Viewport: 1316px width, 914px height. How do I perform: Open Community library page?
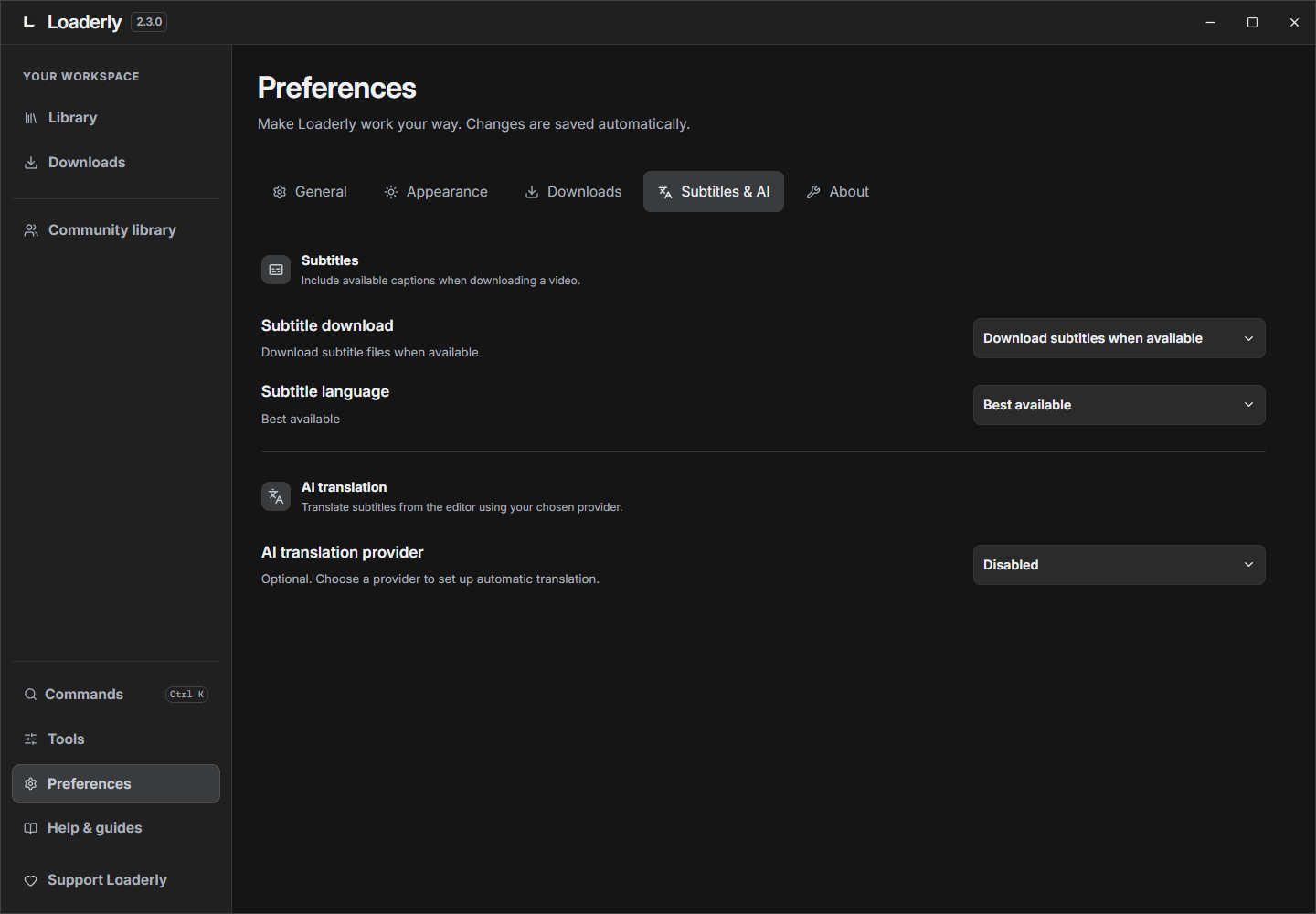pos(116,230)
